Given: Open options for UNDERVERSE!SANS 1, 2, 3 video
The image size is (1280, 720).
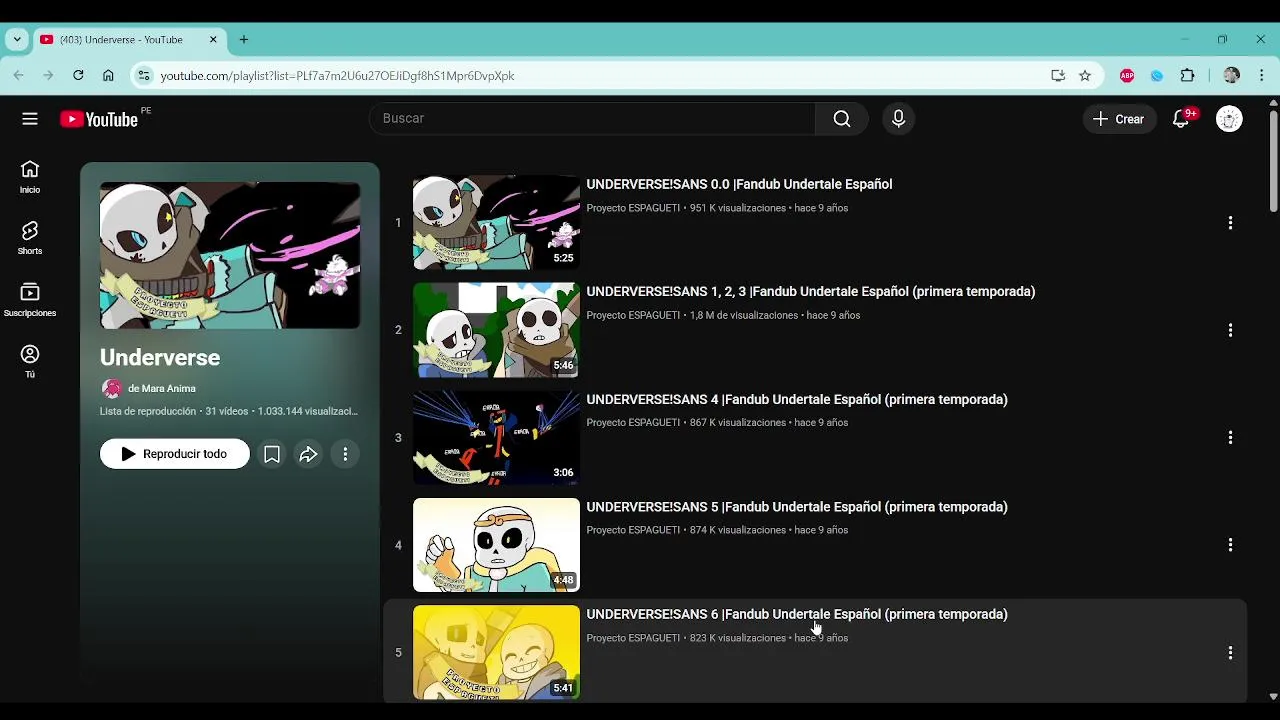Looking at the screenshot, I should click(x=1230, y=330).
